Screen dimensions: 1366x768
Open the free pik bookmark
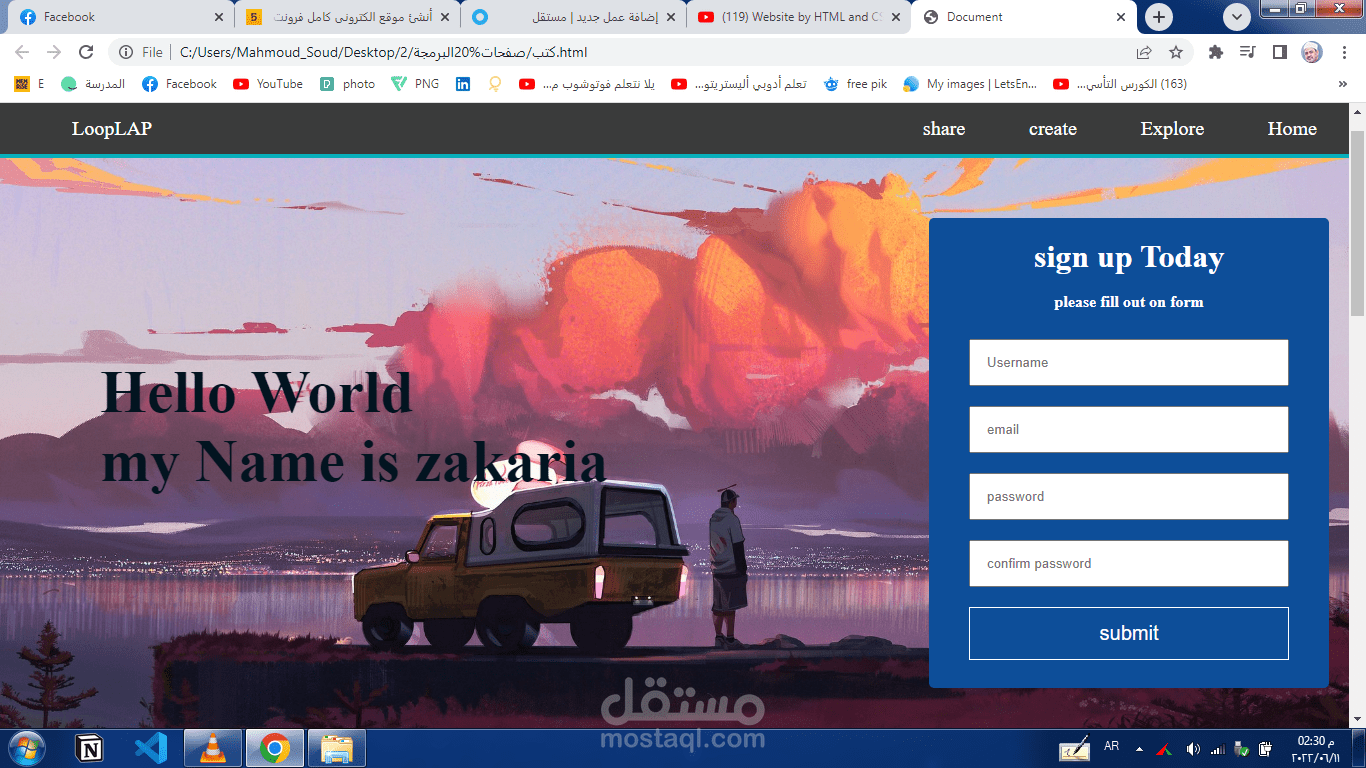[855, 84]
